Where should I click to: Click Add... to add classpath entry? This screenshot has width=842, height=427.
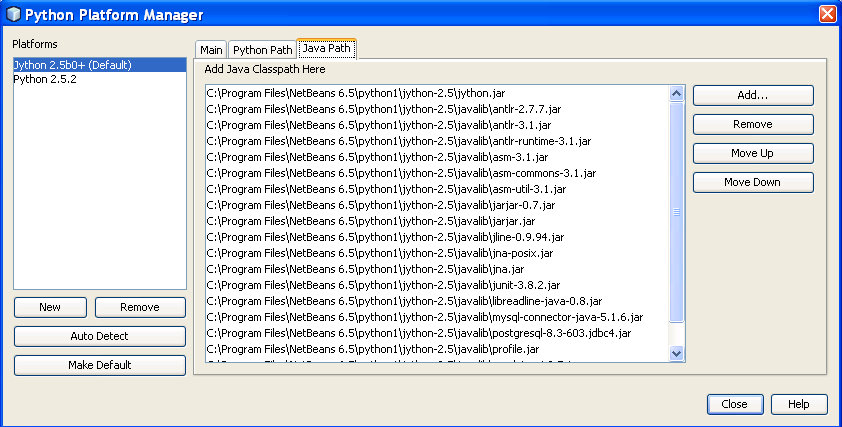coord(753,95)
